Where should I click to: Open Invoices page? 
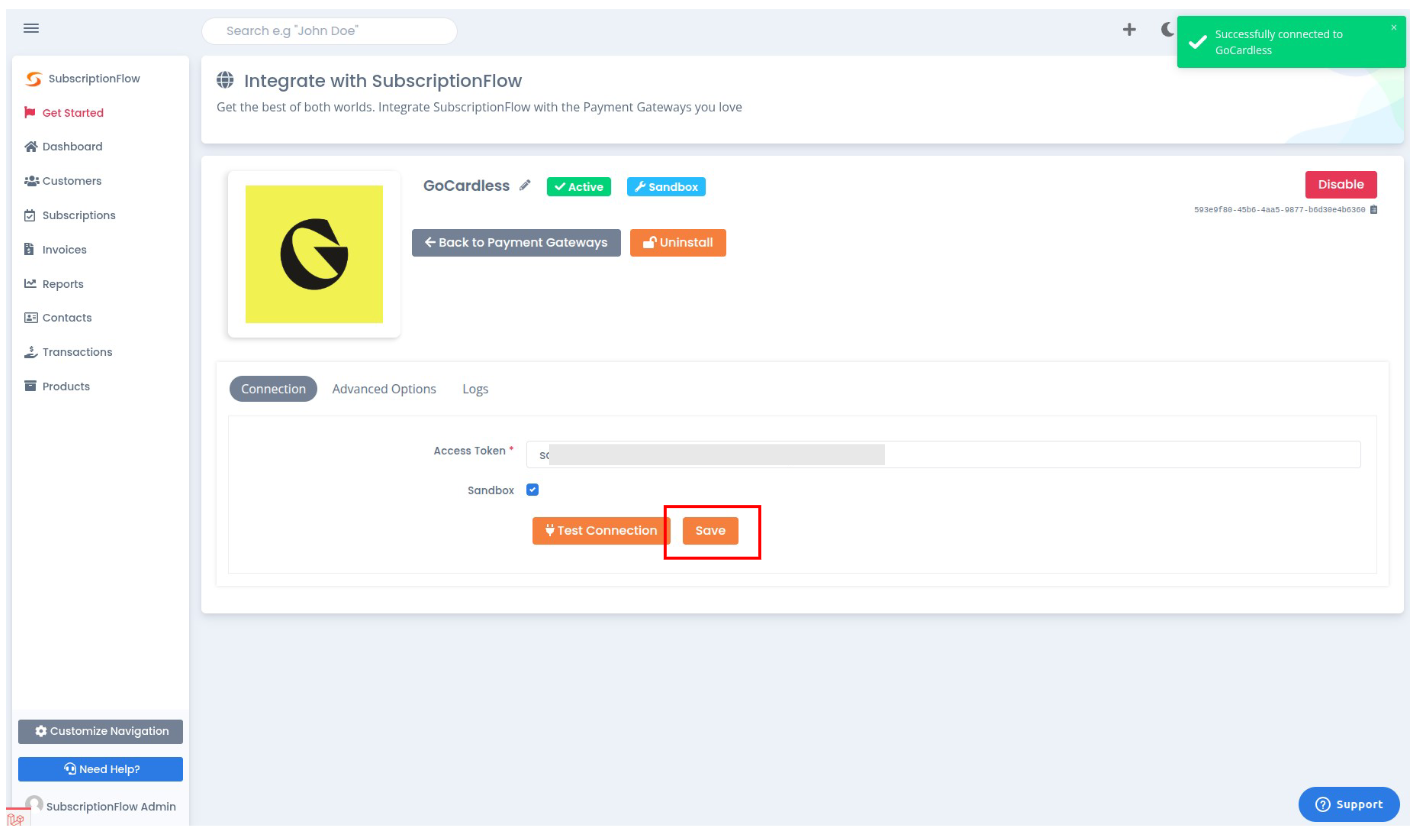click(64, 250)
